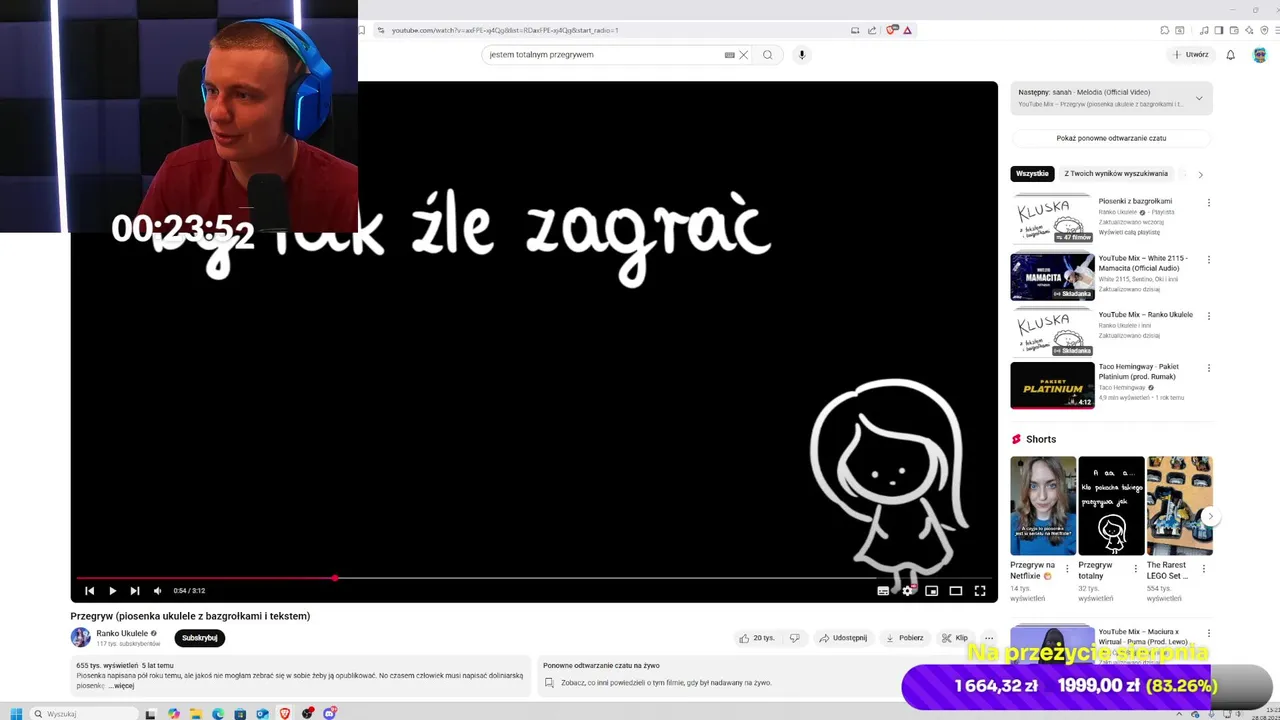Show more filter chips arrow
Image resolution: width=1280 pixels, height=720 pixels.
pyautogui.click(x=1200, y=174)
